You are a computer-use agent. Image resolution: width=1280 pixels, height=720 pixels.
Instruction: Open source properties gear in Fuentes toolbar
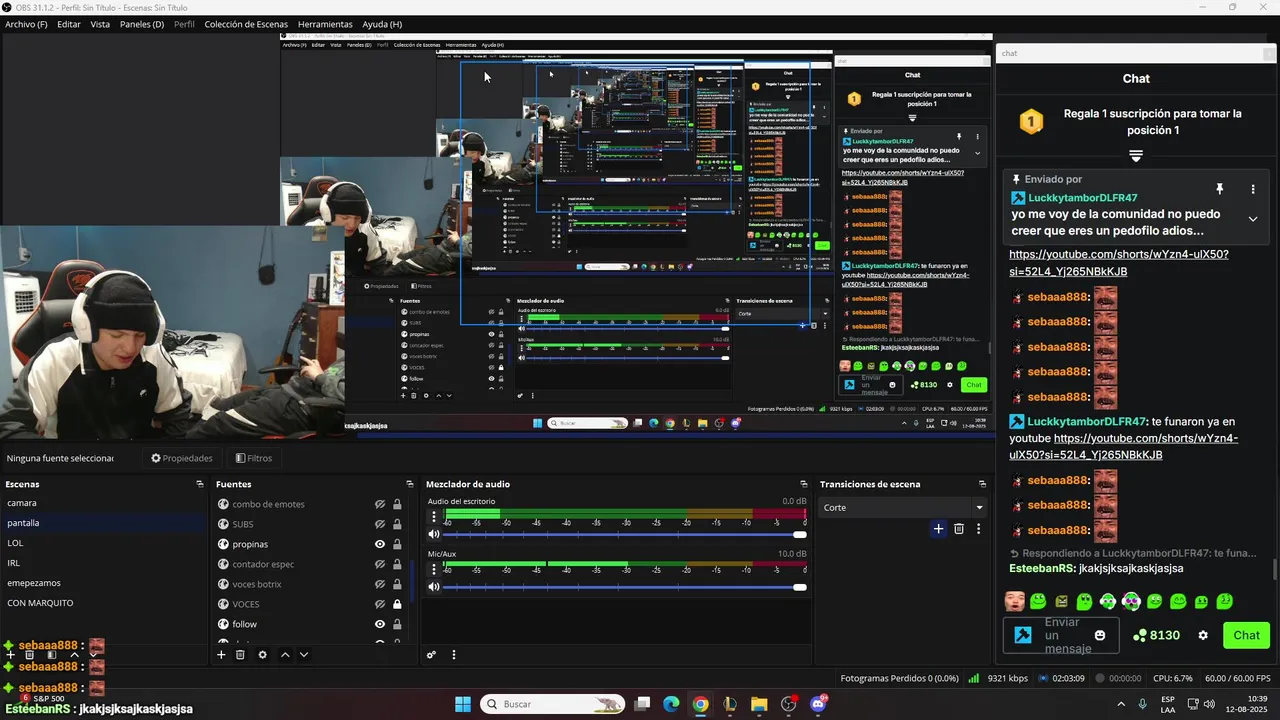[x=262, y=655]
